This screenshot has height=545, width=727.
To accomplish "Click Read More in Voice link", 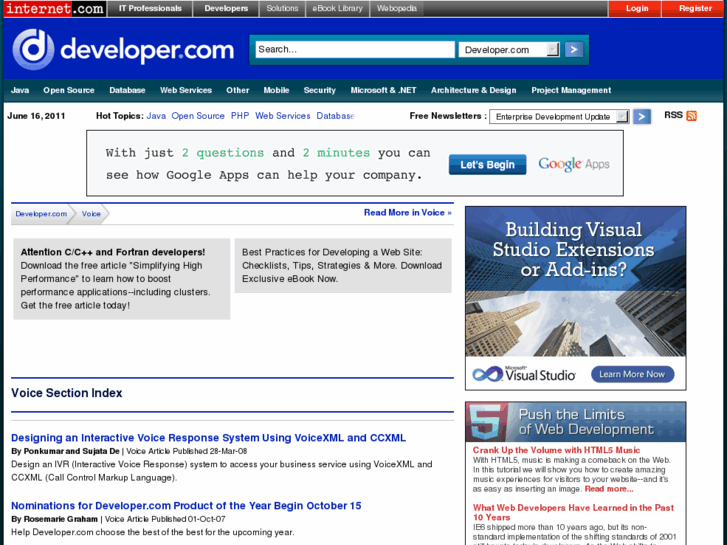I will (408, 212).
